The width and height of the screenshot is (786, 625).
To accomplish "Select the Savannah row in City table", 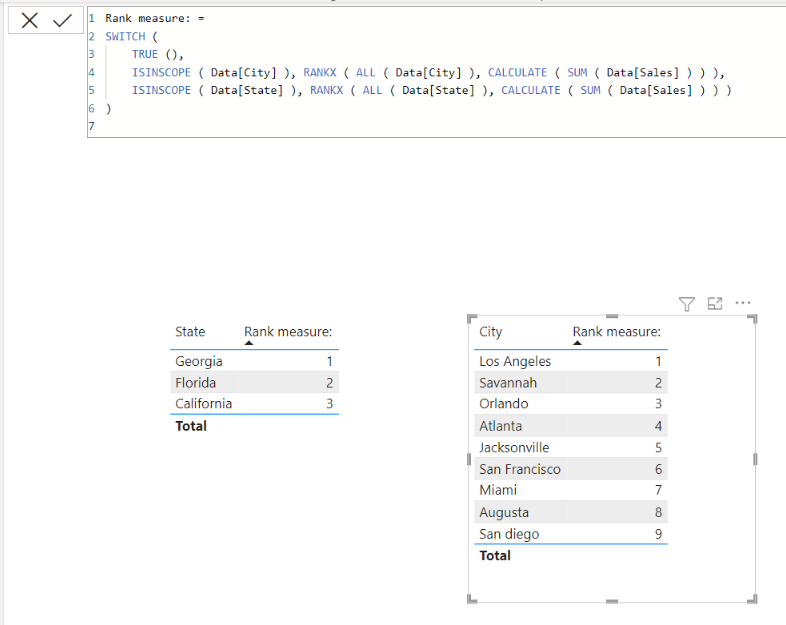I will coord(570,382).
